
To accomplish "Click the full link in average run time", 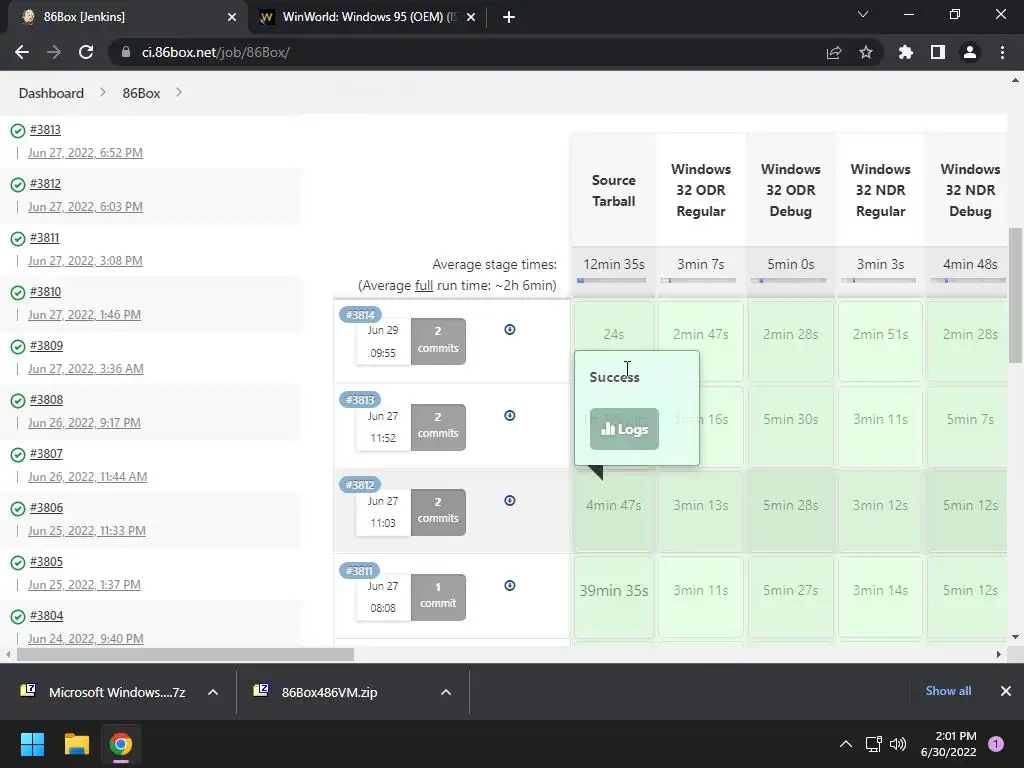I will coord(424,285).
